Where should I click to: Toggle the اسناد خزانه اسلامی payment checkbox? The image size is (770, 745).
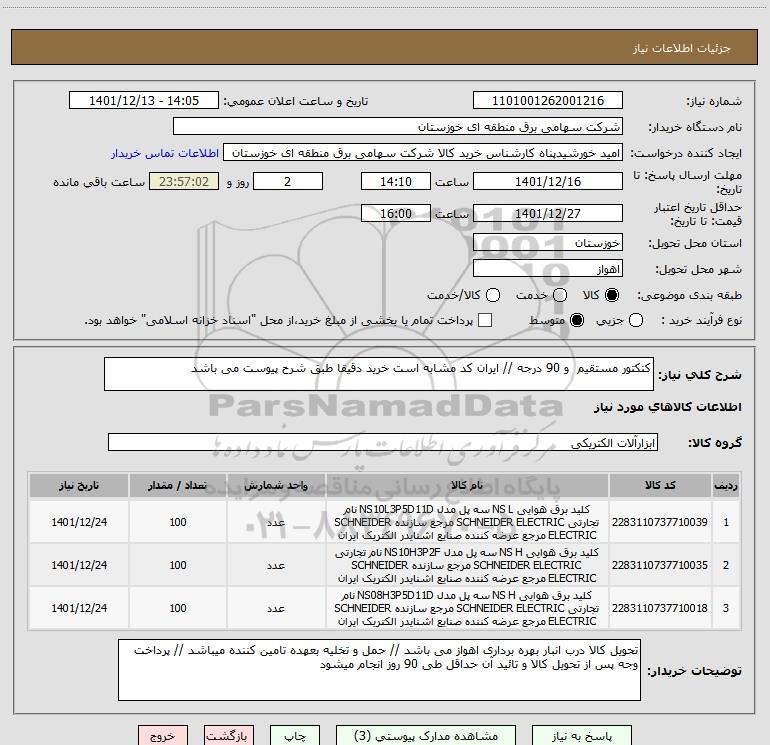coord(486,320)
